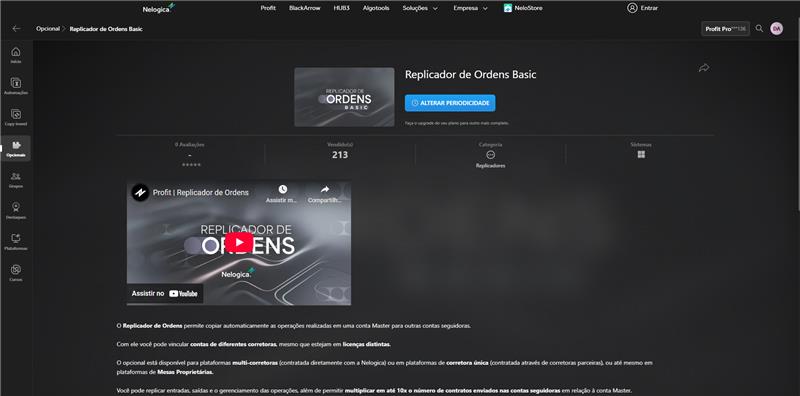
Task: Go back using the left arrow
Action: pos(16,29)
